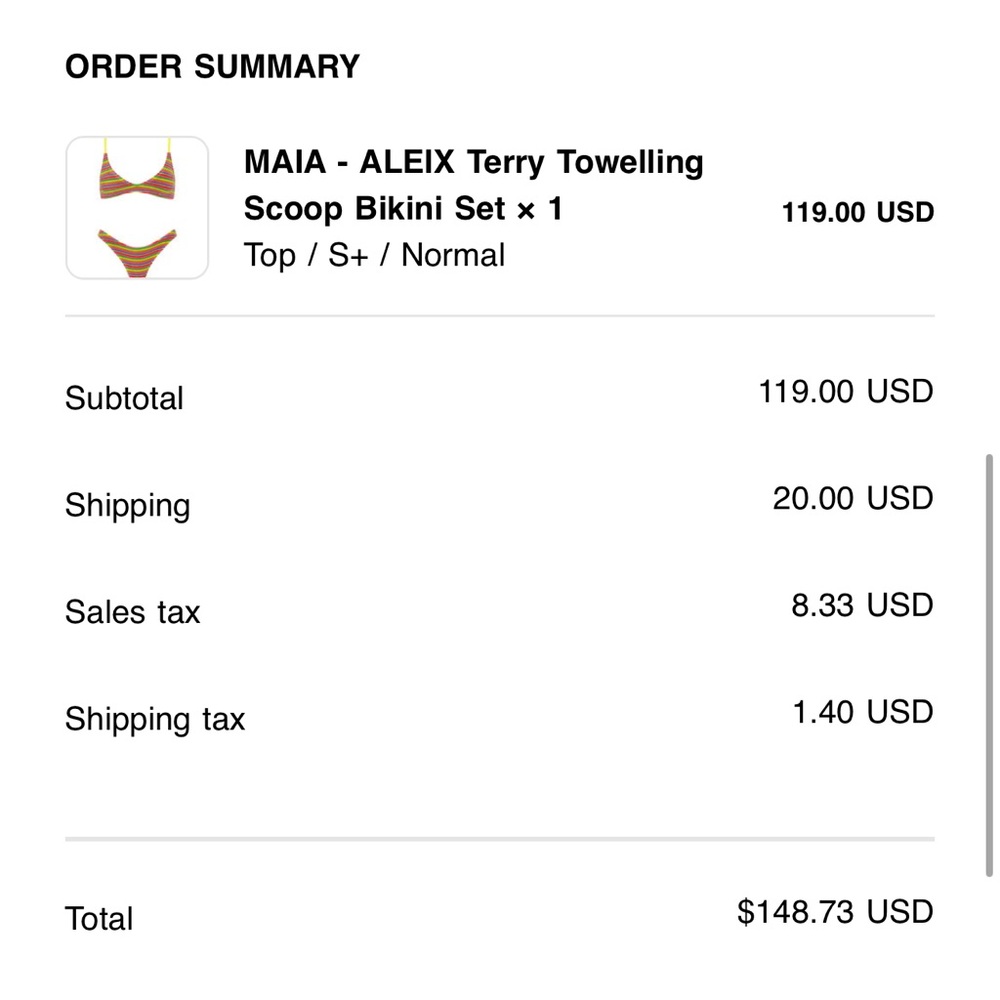The image size is (1000, 1000).
Task: Click the product line price 119.00 USD
Action: pyautogui.click(x=857, y=212)
